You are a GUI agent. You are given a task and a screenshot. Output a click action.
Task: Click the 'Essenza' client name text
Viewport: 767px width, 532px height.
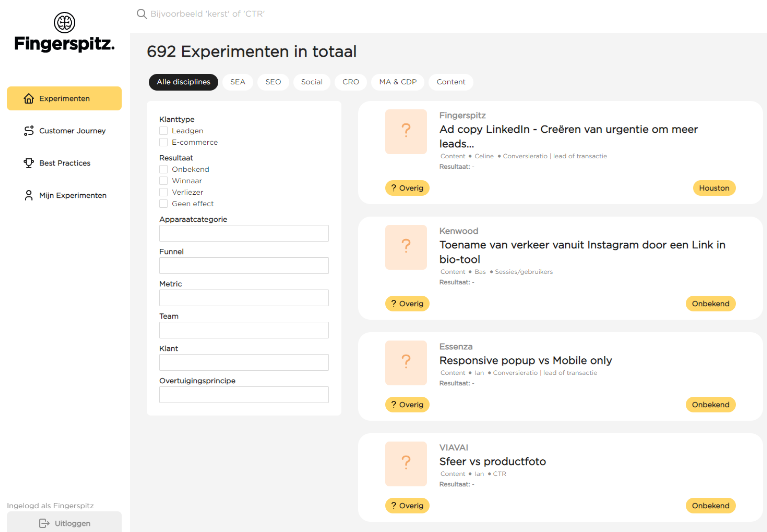point(456,347)
